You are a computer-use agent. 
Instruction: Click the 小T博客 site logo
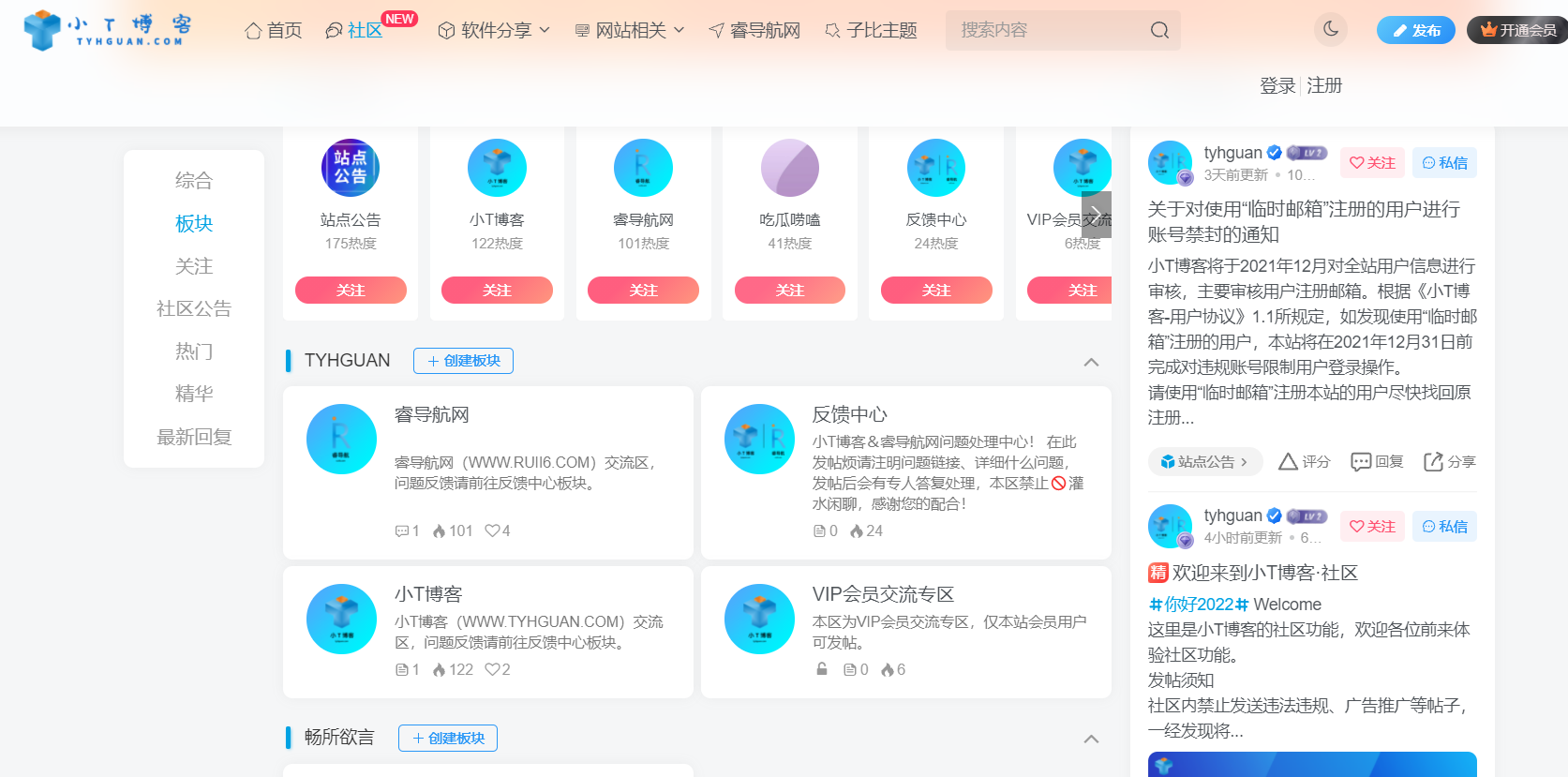107,30
